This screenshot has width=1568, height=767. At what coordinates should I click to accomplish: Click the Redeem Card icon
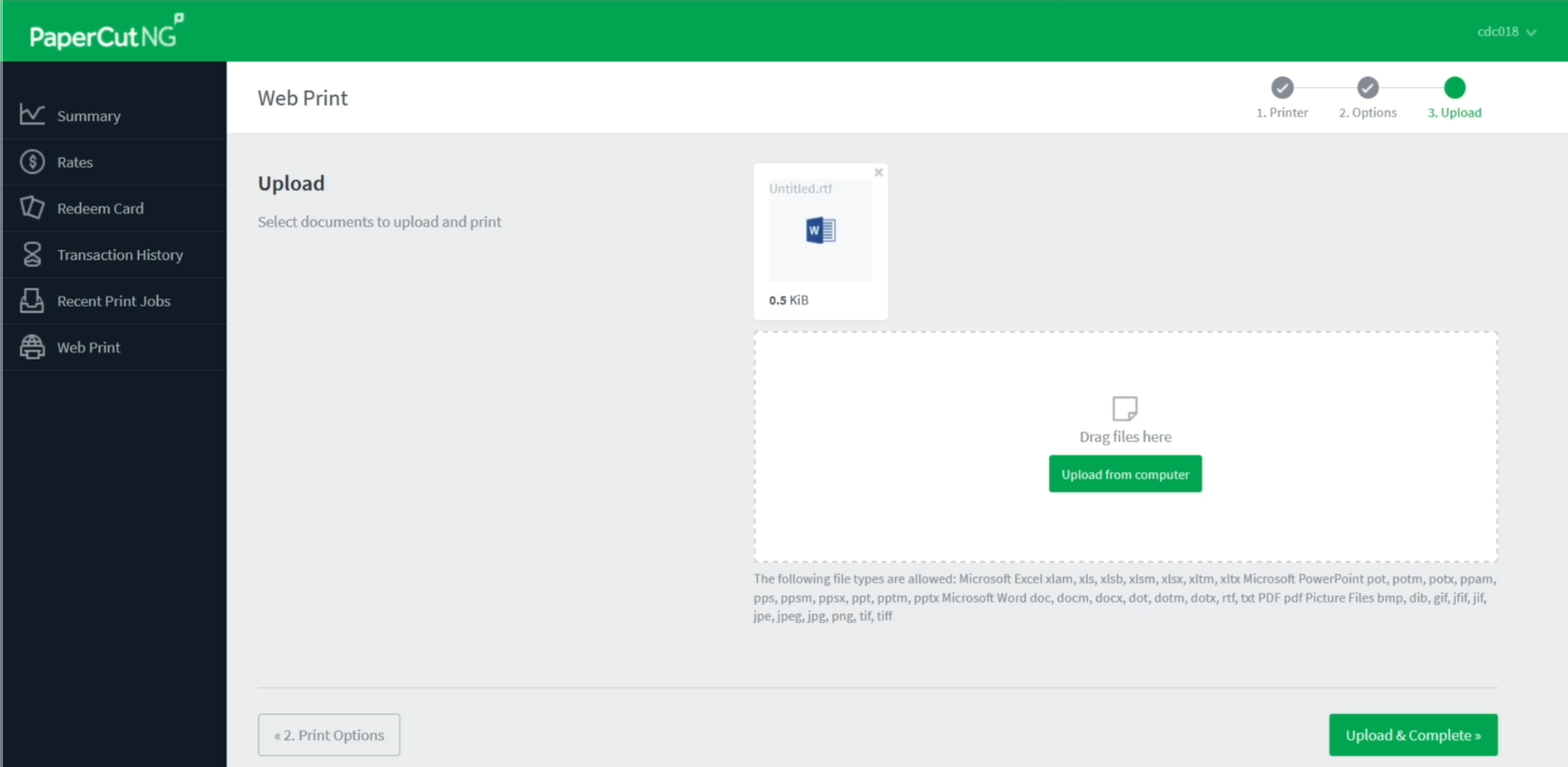[32, 208]
